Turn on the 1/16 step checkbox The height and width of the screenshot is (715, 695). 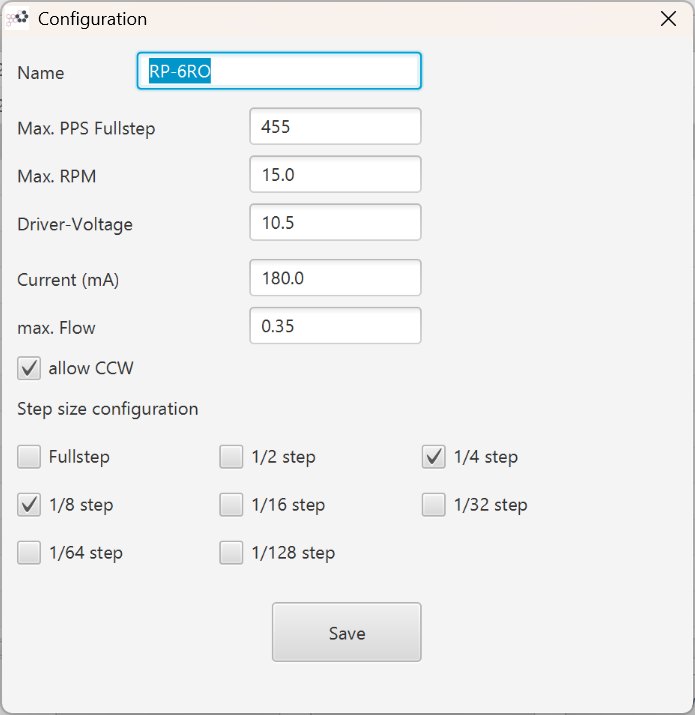[x=231, y=505]
